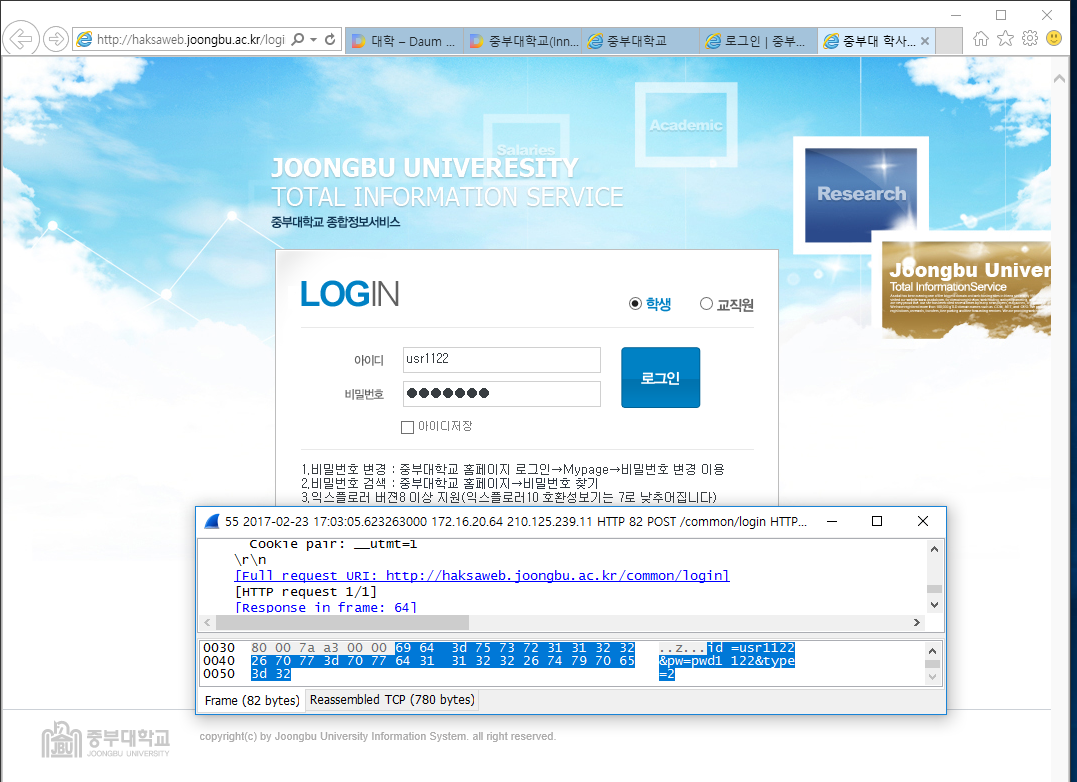Click the address bar search magnifier icon

(x=297, y=40)
